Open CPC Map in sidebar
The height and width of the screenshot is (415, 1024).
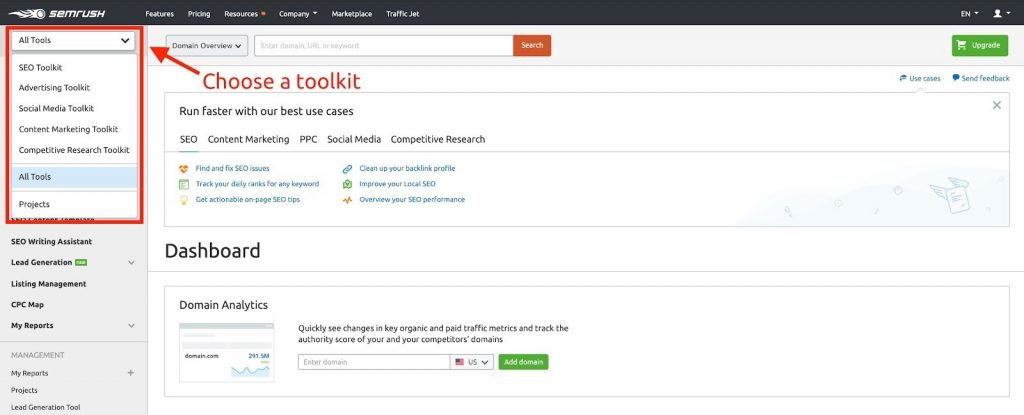tap(27, 305)
